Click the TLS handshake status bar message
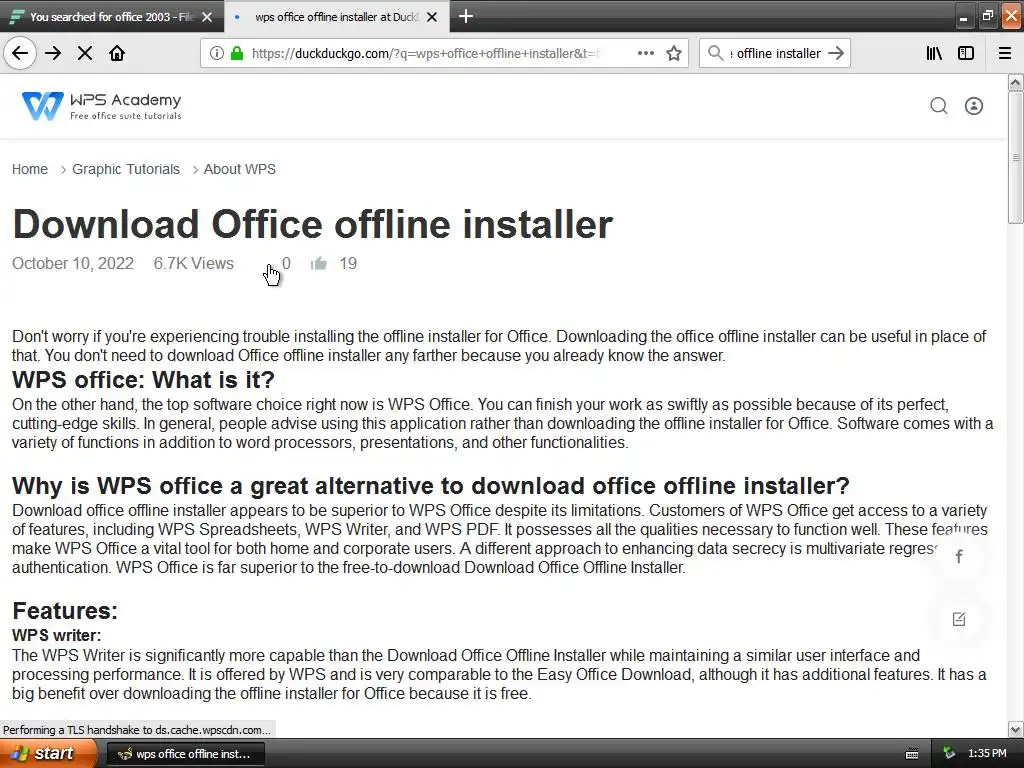Image resolution: width=1024 pixels, height=768 pixels. point(136,729)
